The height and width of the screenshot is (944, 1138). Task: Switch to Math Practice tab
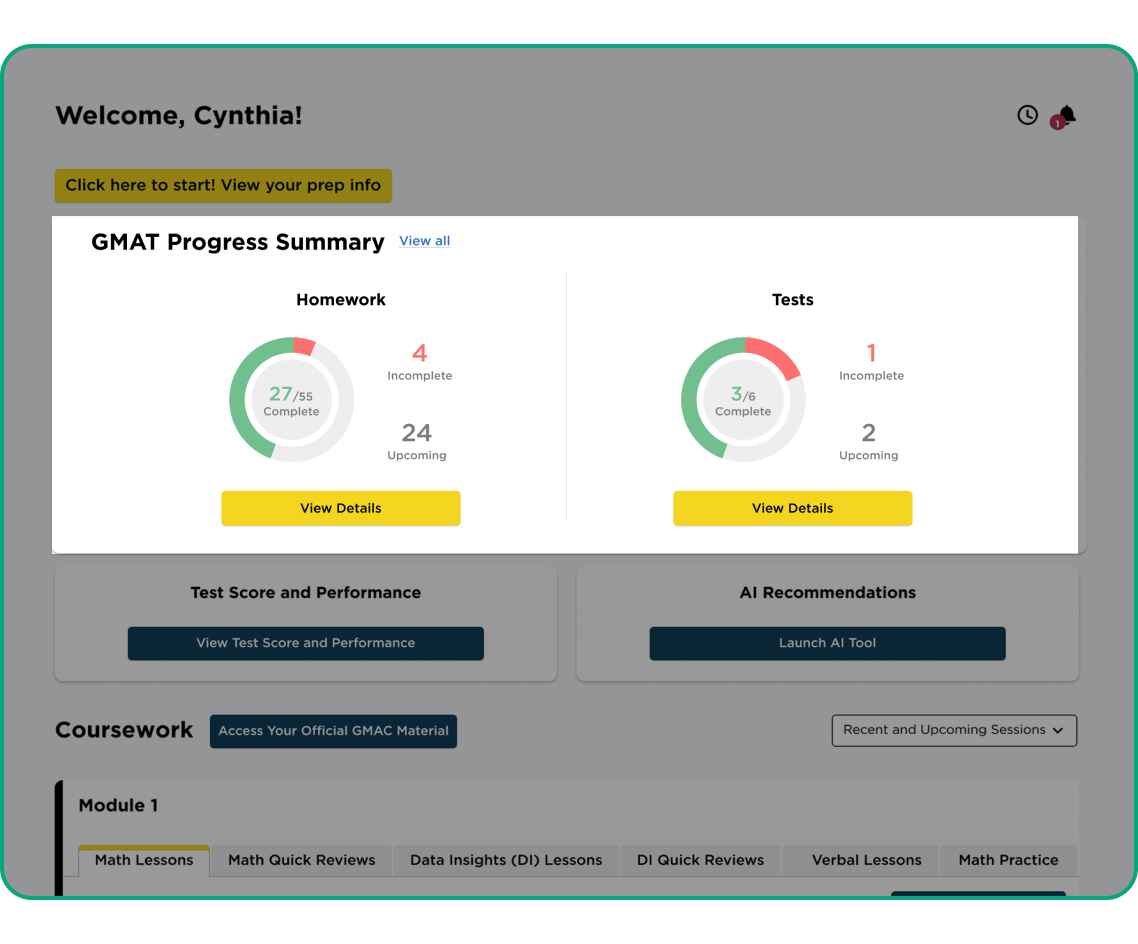pyautogui.click(x=1008, y=860)
